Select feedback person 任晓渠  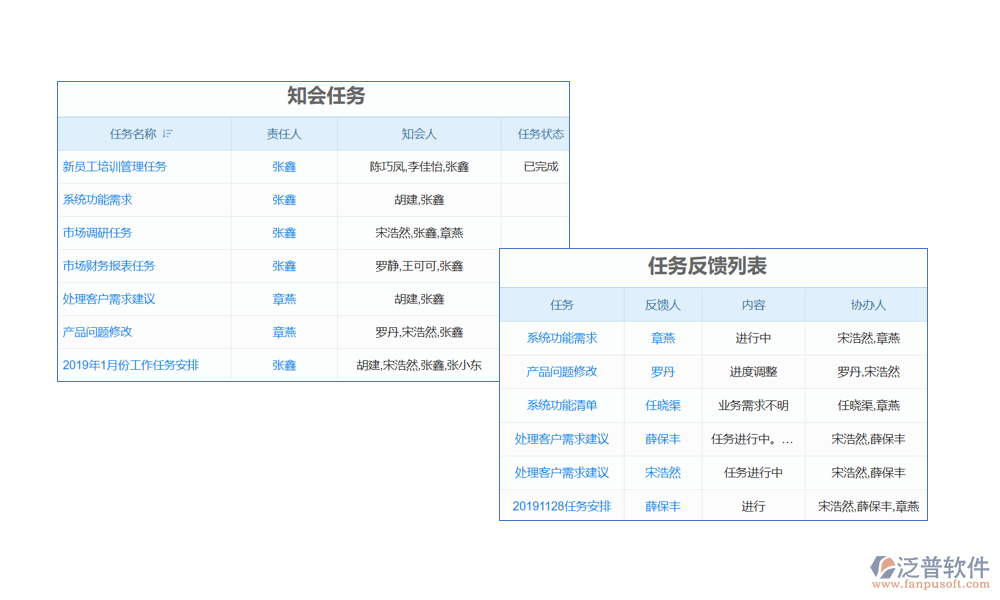663,405
